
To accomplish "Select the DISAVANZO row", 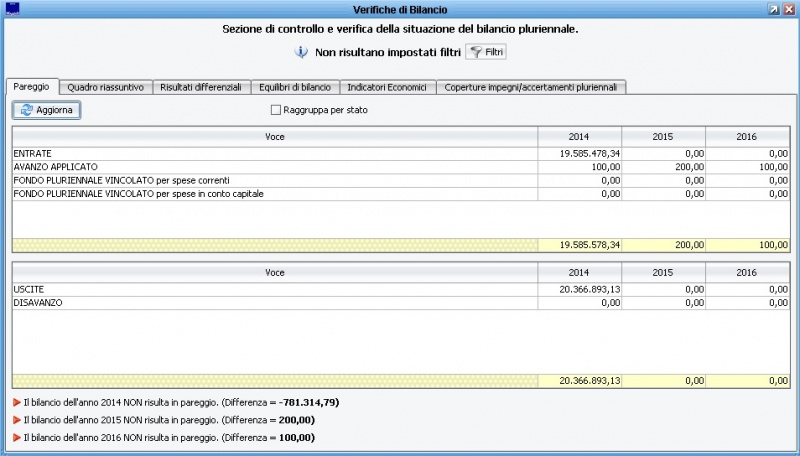I will (401, 303).
